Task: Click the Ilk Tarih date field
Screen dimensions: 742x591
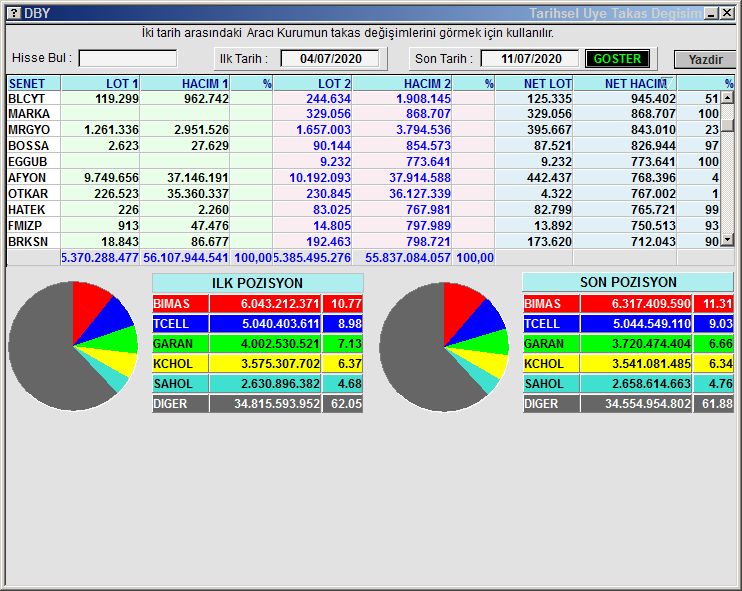Action: coord(330,59)
